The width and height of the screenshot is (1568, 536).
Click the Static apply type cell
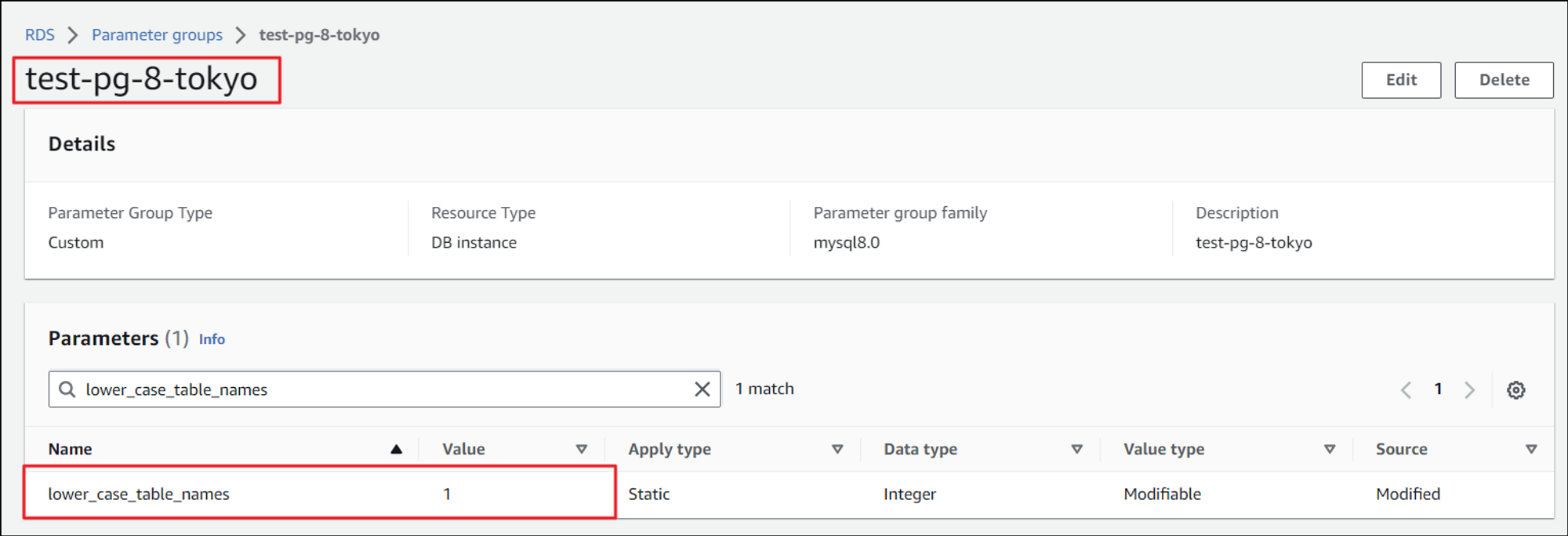pos(649,494)
